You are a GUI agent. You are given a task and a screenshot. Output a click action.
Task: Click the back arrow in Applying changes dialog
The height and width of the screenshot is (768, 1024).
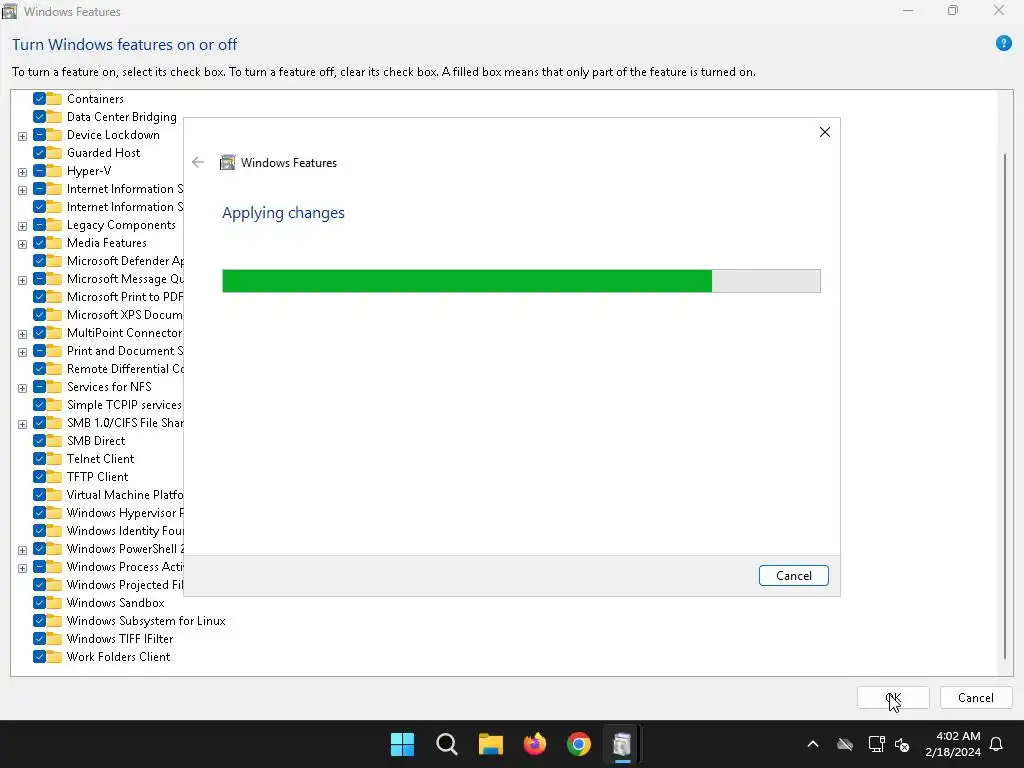coord(198,162)
